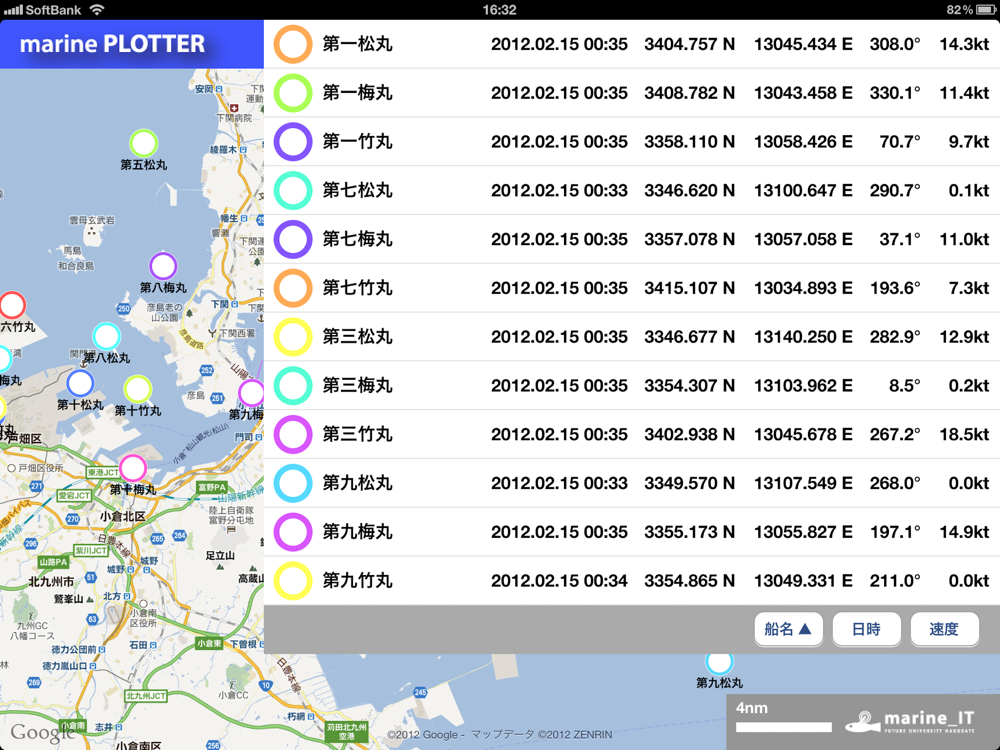This screenshot has height=750, width=1000.
Task: Tap the green circle icon for 第一梅丸
Action: (x=293, y=93)
